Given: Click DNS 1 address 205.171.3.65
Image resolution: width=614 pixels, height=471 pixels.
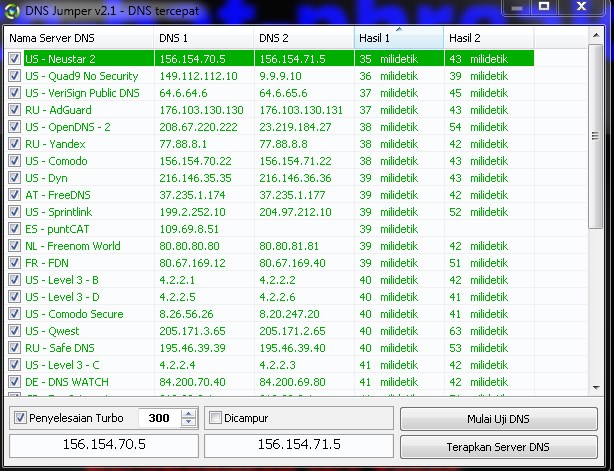Looking at the screenshot, I should tap(192, 331).
